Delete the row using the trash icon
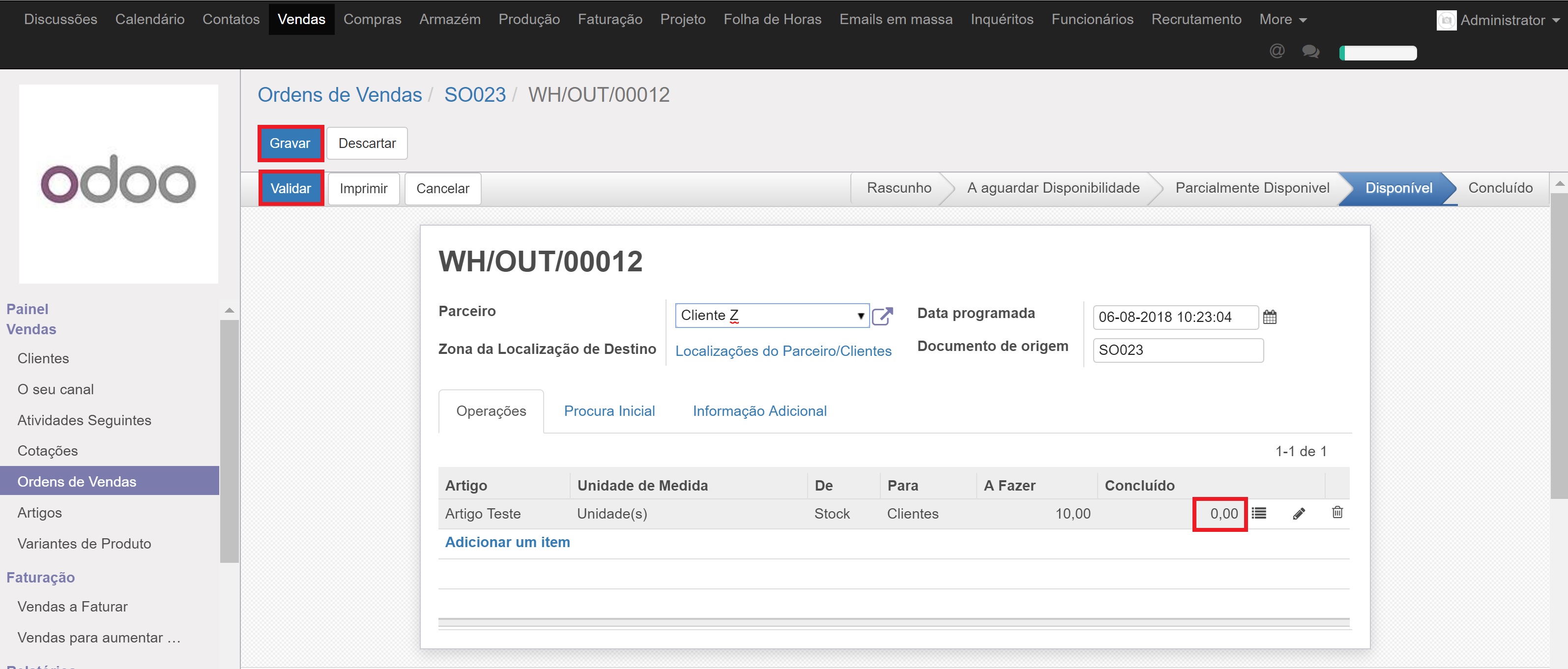 [x=1337, y=513]
